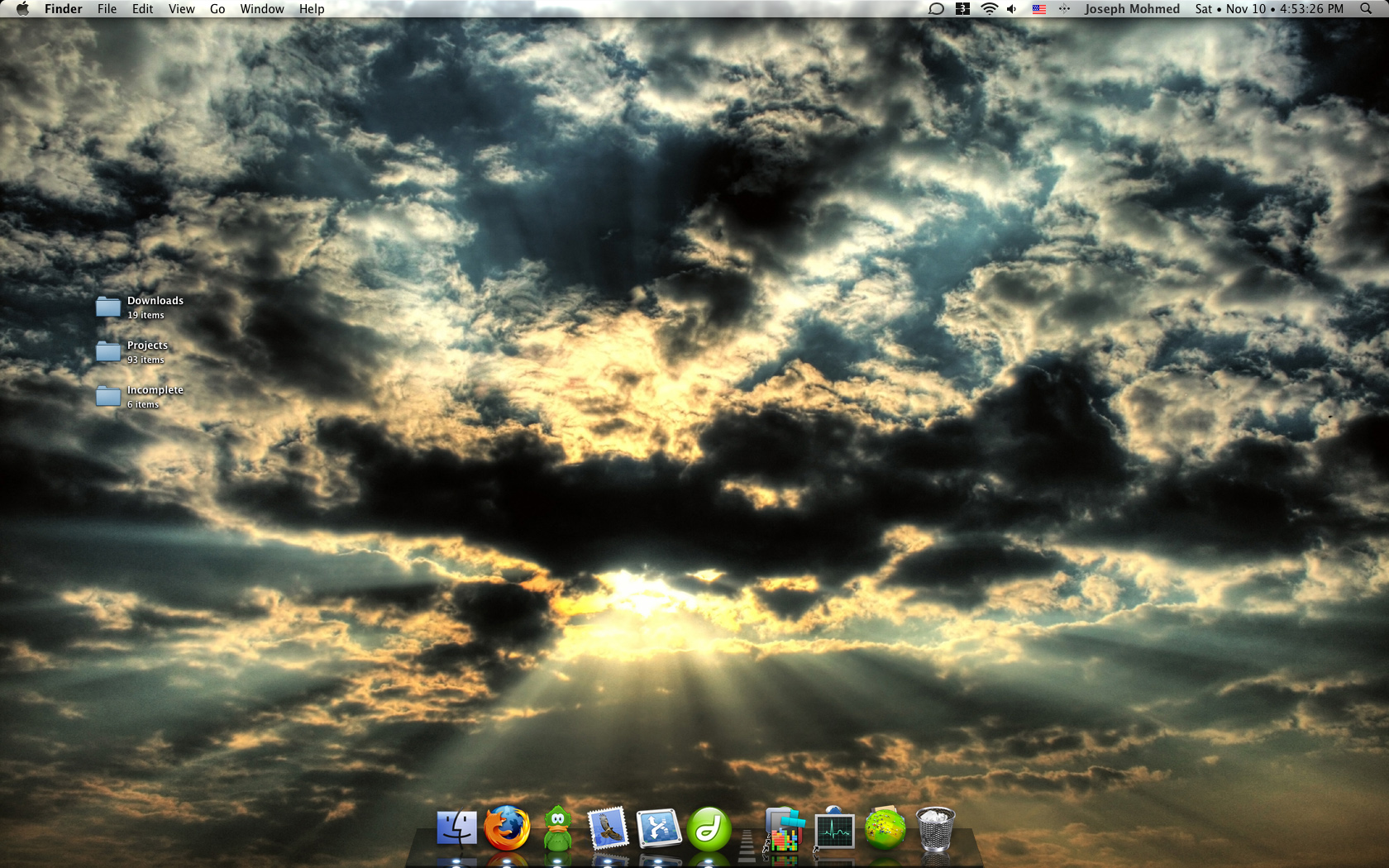This screenshot has width=1389, height=868.
Task: Open the Window menu
Action: [x=262, y=9]
